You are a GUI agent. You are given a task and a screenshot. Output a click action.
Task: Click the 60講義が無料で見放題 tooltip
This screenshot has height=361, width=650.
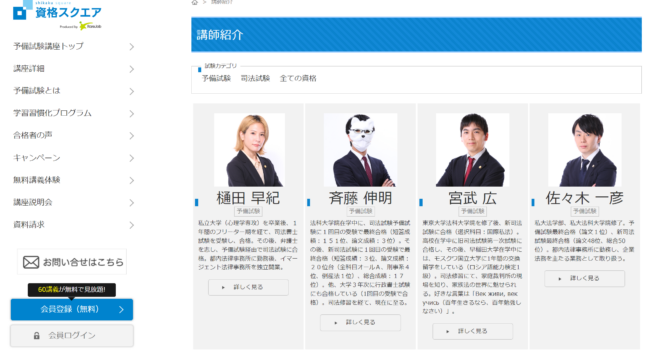coord(72,290)
